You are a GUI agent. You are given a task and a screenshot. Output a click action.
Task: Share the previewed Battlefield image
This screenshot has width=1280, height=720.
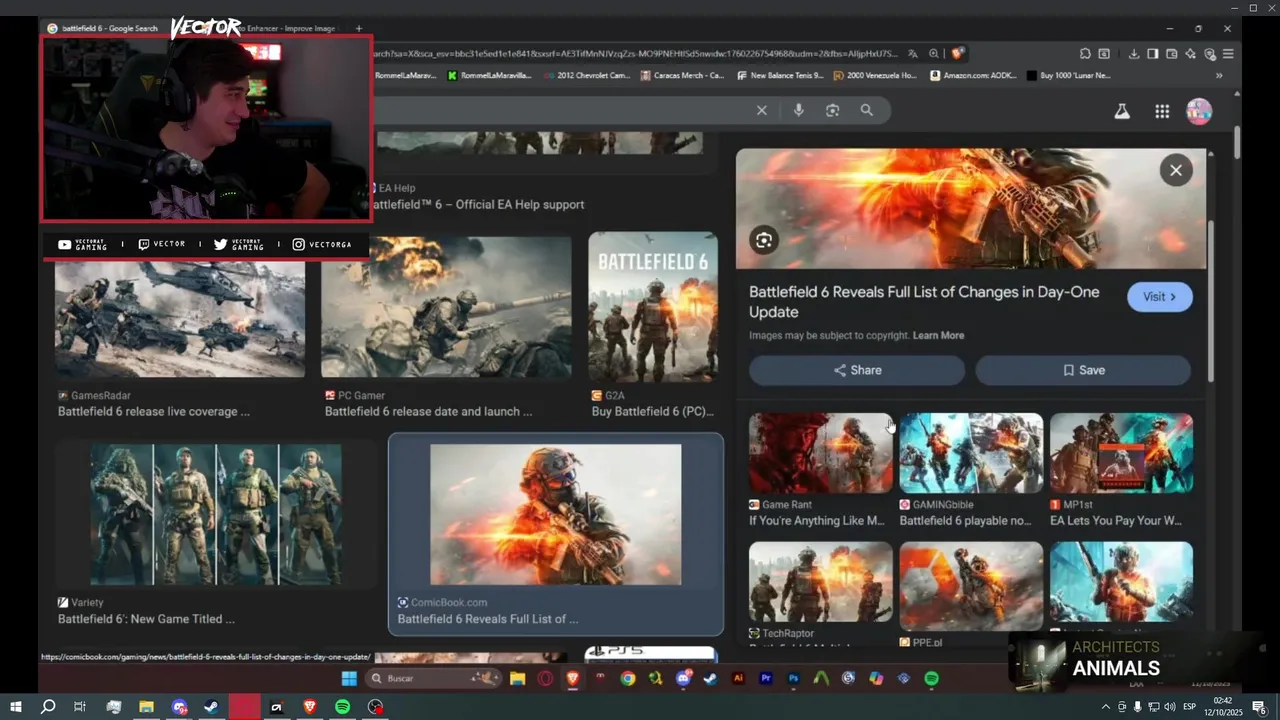click(857, 370)
